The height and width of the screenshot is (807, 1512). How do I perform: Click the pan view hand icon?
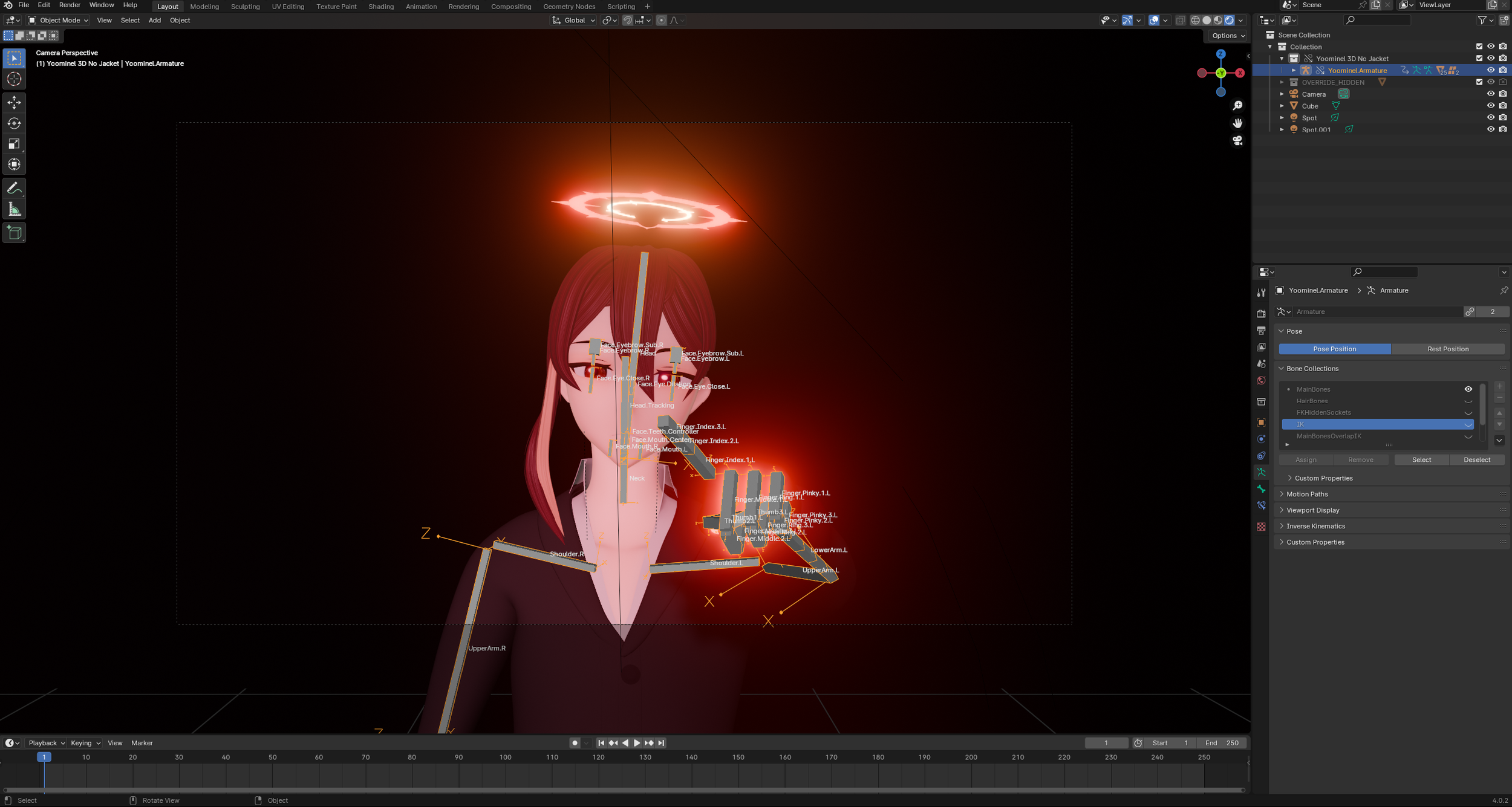(1238, 123)
